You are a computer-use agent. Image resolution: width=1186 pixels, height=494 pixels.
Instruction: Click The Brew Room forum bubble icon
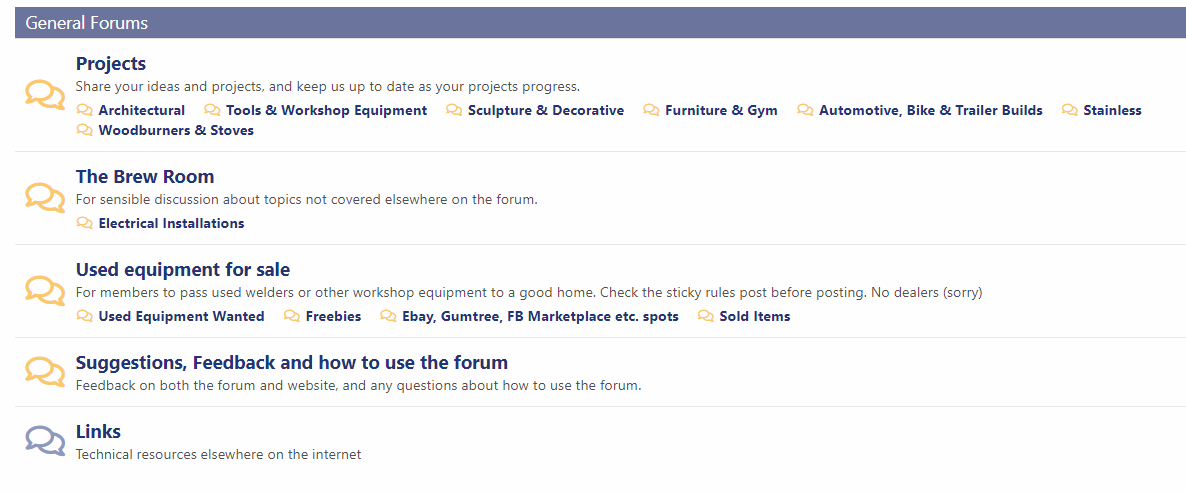tap(45, 197)
